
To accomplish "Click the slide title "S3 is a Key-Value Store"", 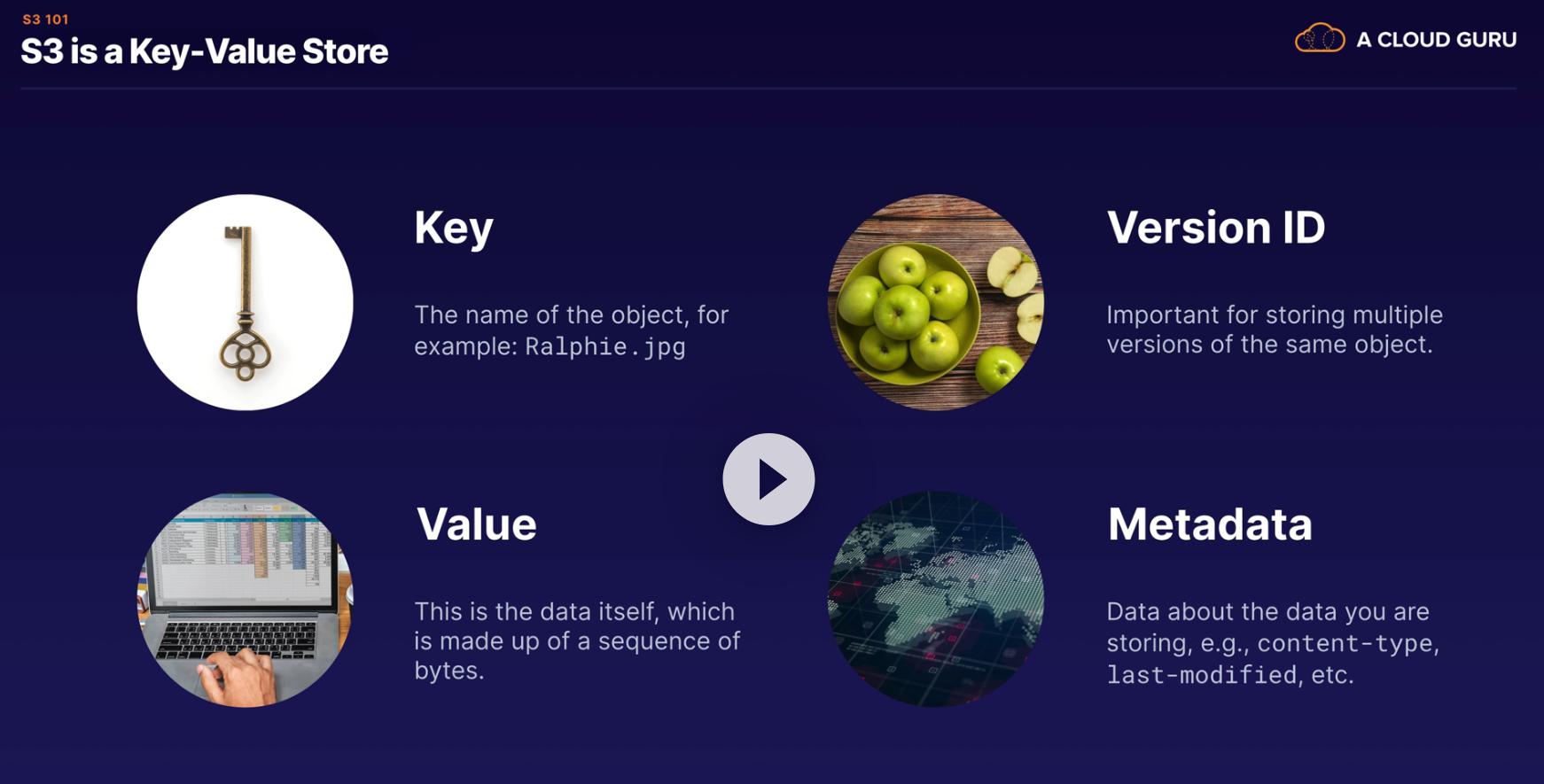I will (x=204, y=51).
